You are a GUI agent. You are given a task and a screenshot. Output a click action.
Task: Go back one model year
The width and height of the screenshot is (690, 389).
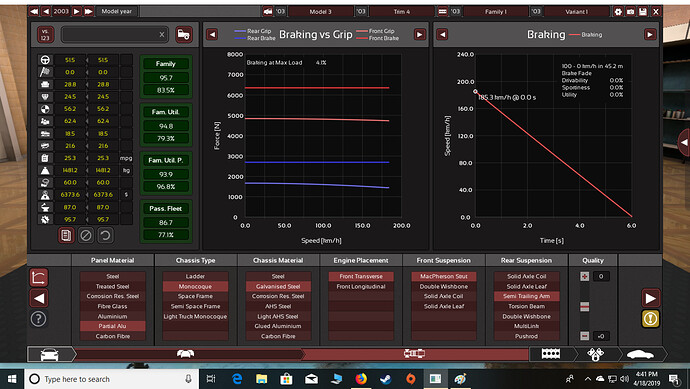click(45, 11)
